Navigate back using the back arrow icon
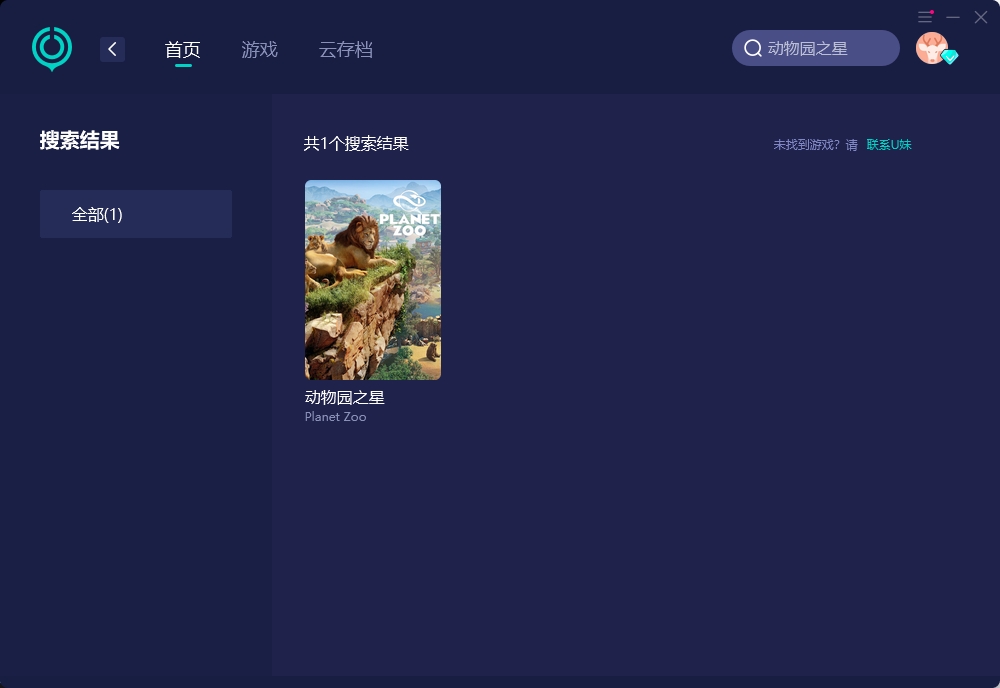The width and height of the screenshot is (1000, 688). click(x=112, y=49)
